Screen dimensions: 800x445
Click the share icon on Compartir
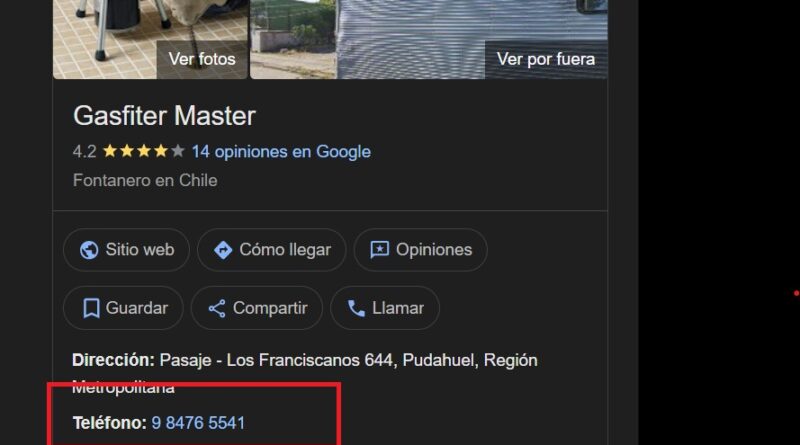point(217,309)
